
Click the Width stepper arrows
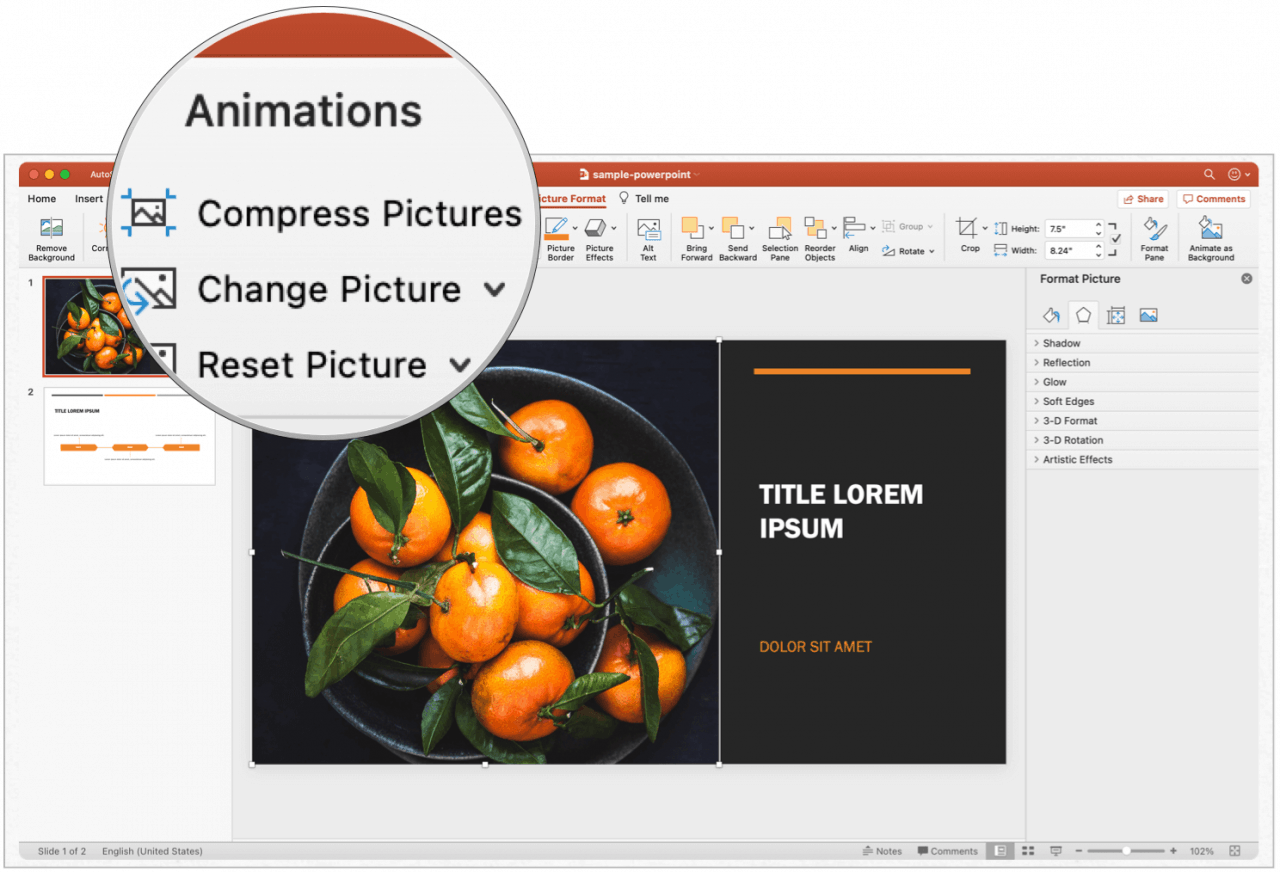click(1099, 250)
